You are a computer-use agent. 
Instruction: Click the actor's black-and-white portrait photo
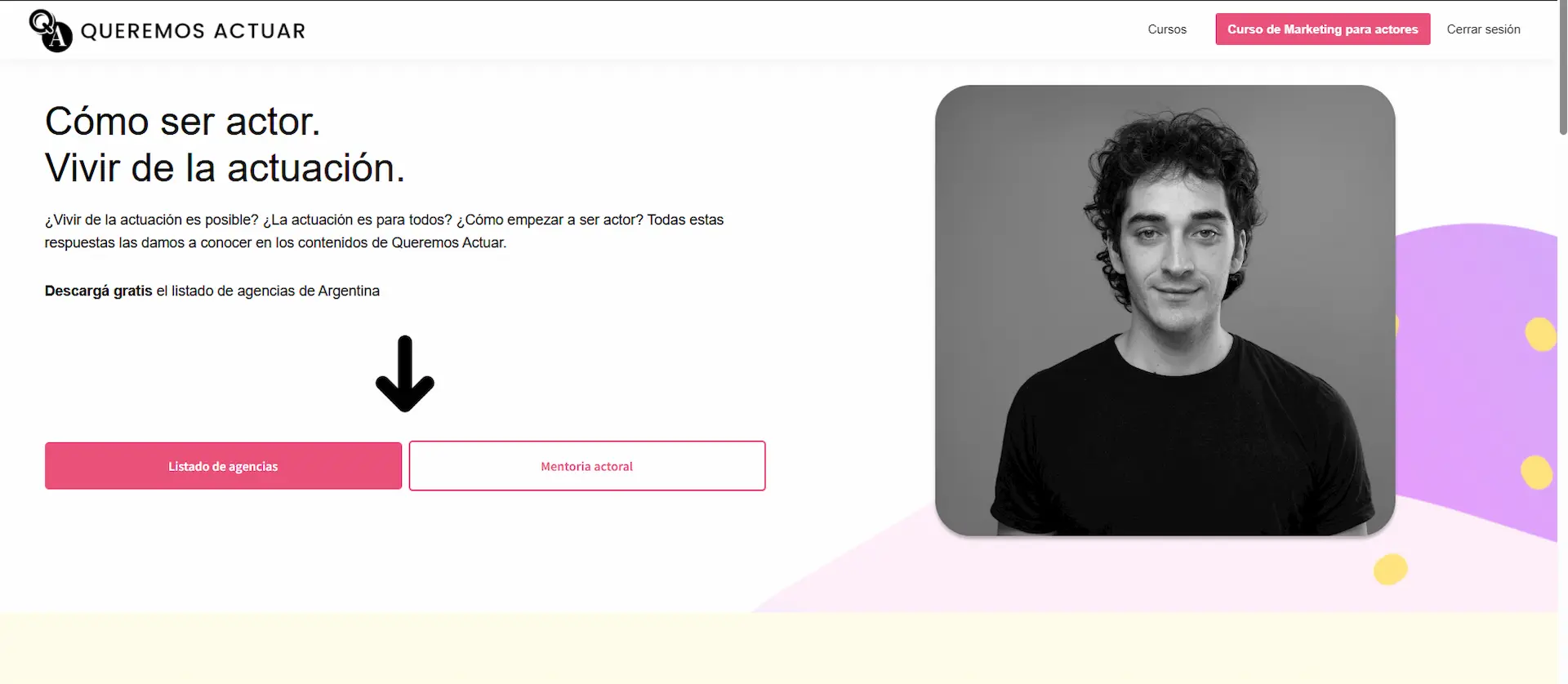pos(1165,310)
